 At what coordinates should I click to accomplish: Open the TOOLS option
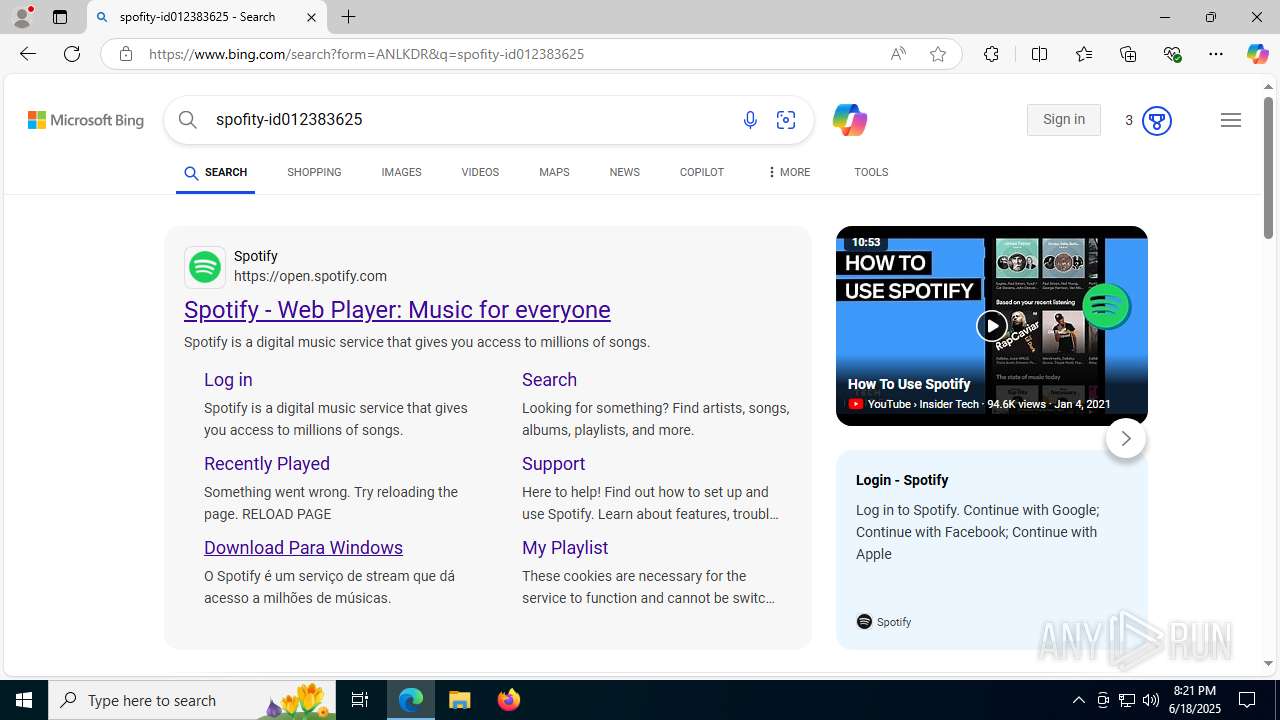coord(871,172)
